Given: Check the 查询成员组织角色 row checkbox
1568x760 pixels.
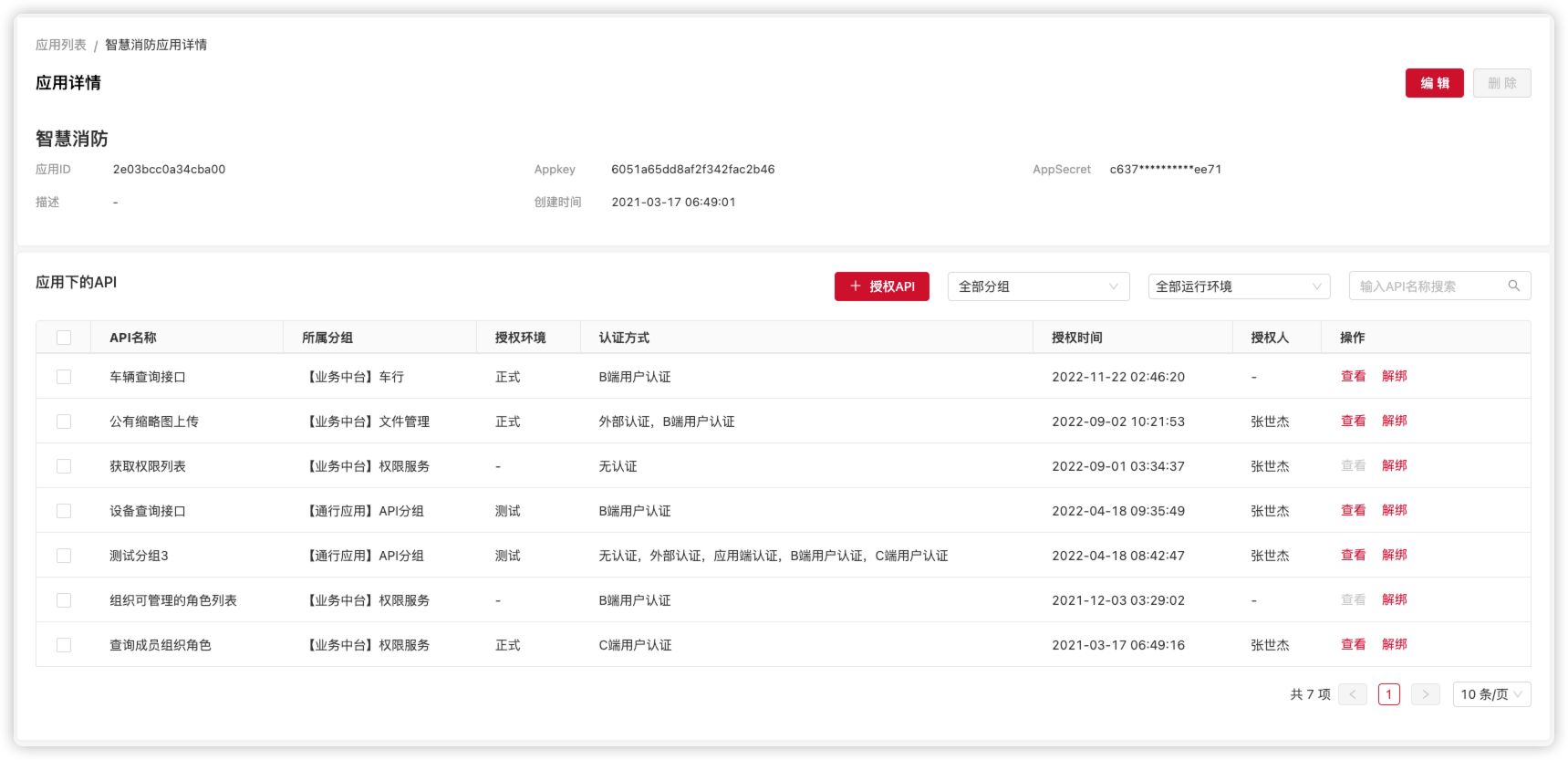Looking at the screenshot, I should [x=64, y=645].
